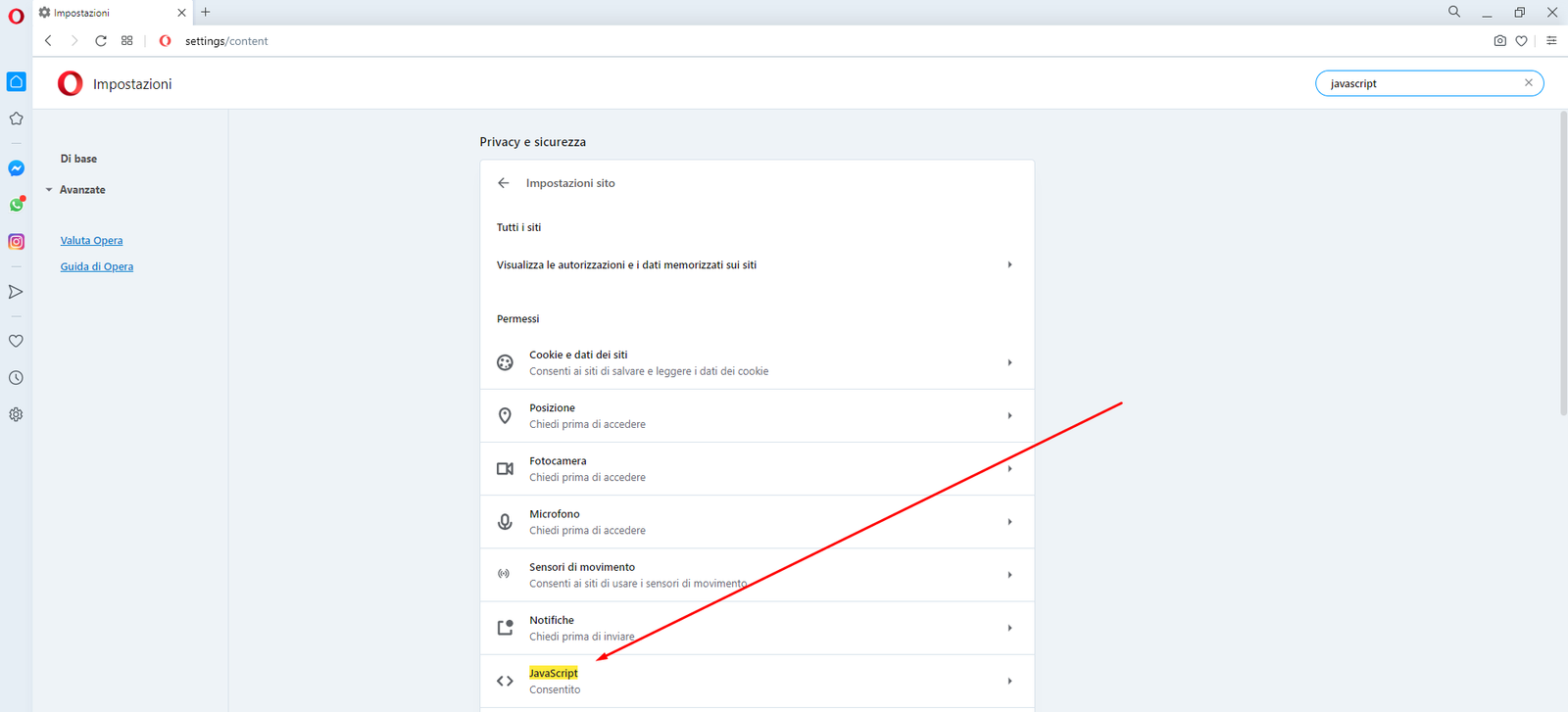Screen dimensions: 1568x712
Task: Clear the javascript search field
Action: 1528,83
